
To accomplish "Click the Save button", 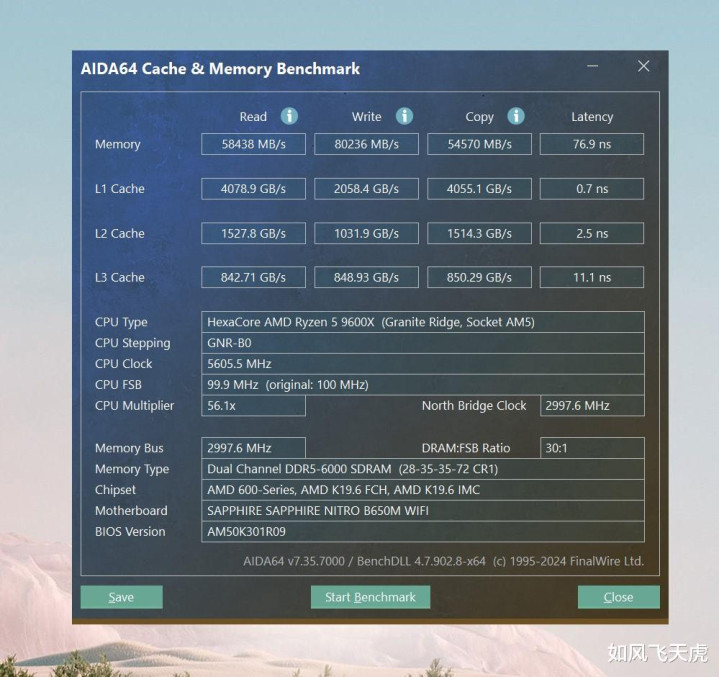I will 122,597.
